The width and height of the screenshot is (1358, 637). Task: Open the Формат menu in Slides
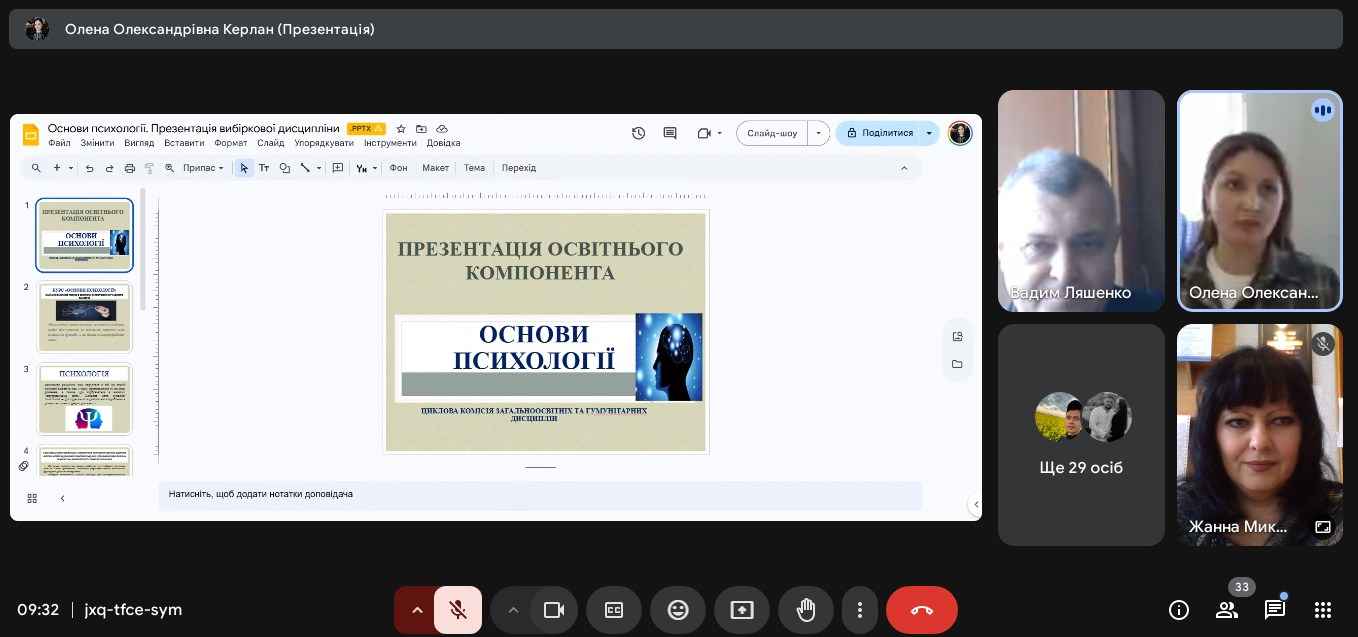(230, 143)
